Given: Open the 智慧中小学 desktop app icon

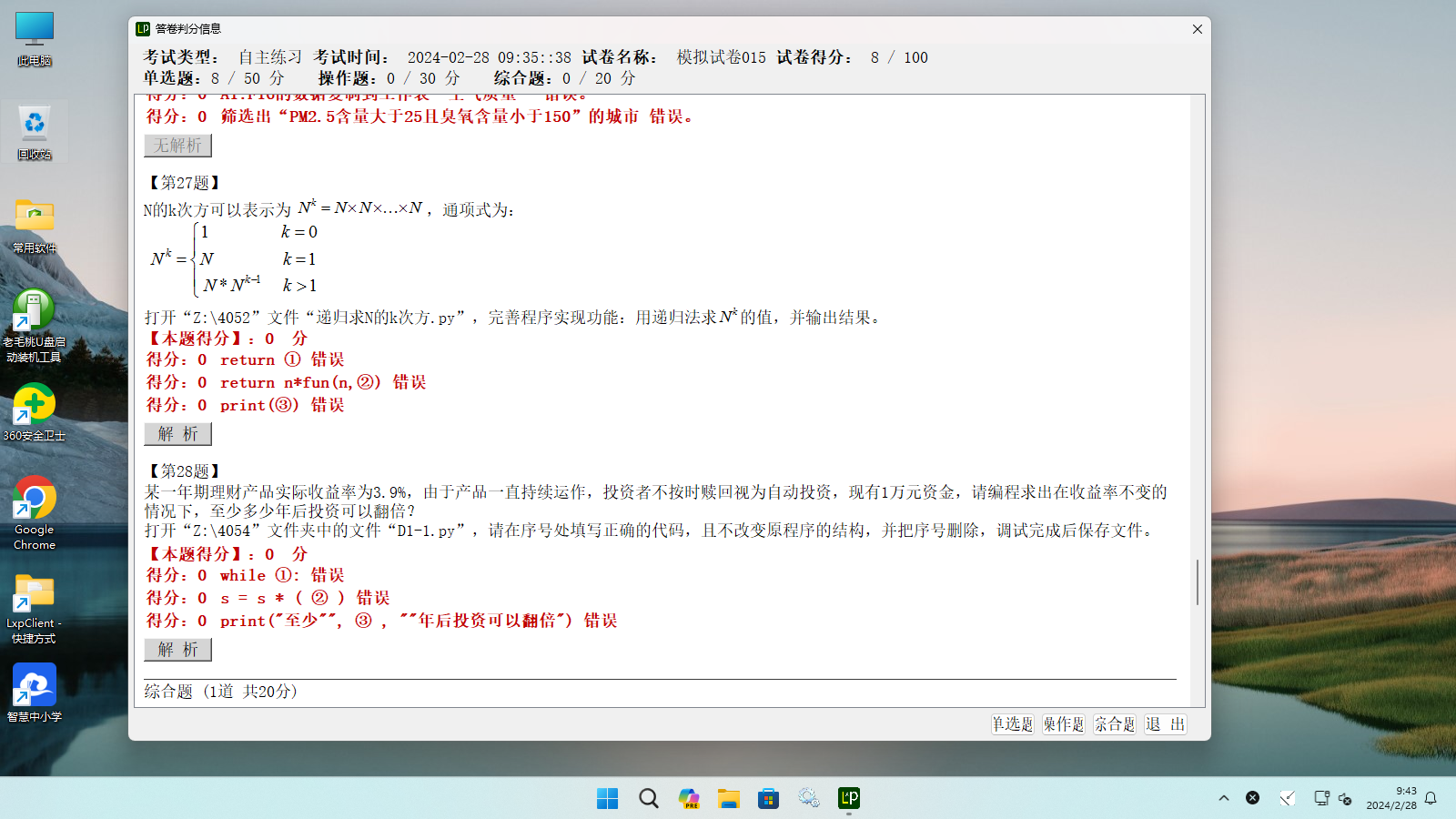Looking at the screenshot, I should (x=35, y=692).
